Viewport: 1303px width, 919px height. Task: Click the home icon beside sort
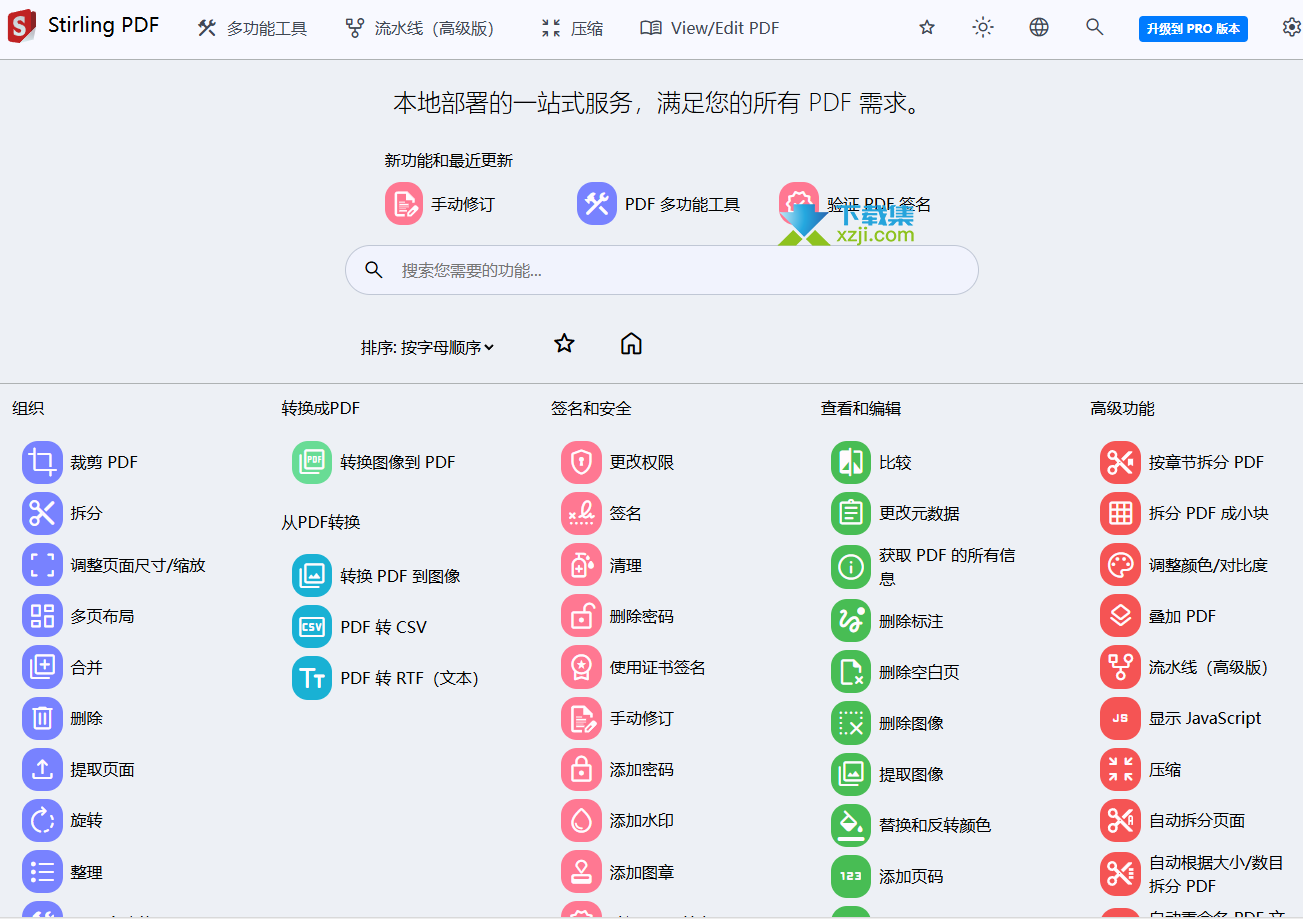tap(631, 344)
